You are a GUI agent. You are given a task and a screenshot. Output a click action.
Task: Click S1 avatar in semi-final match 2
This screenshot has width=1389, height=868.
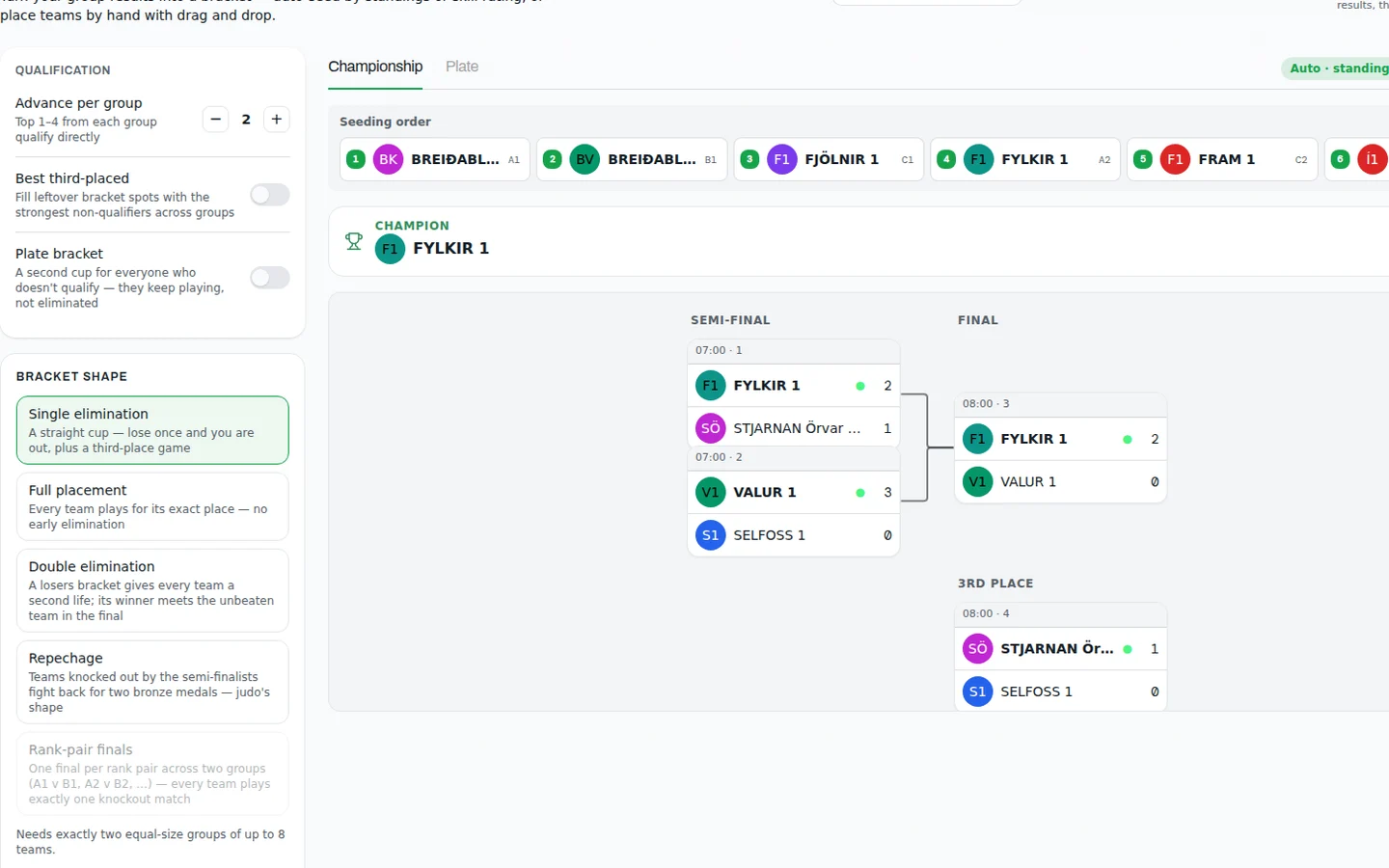(x=711, y=535)
